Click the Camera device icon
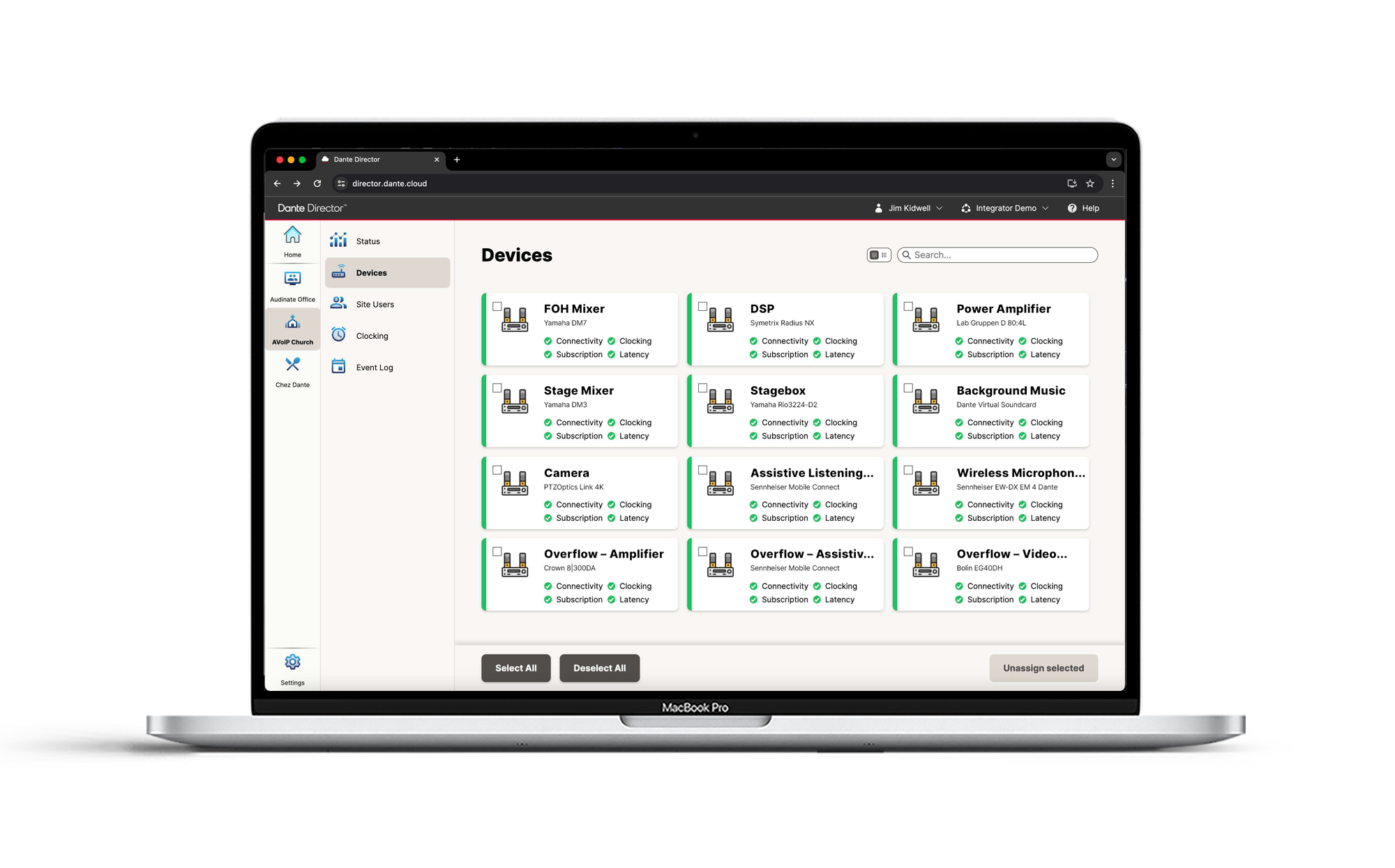 (x=515, y=483)
